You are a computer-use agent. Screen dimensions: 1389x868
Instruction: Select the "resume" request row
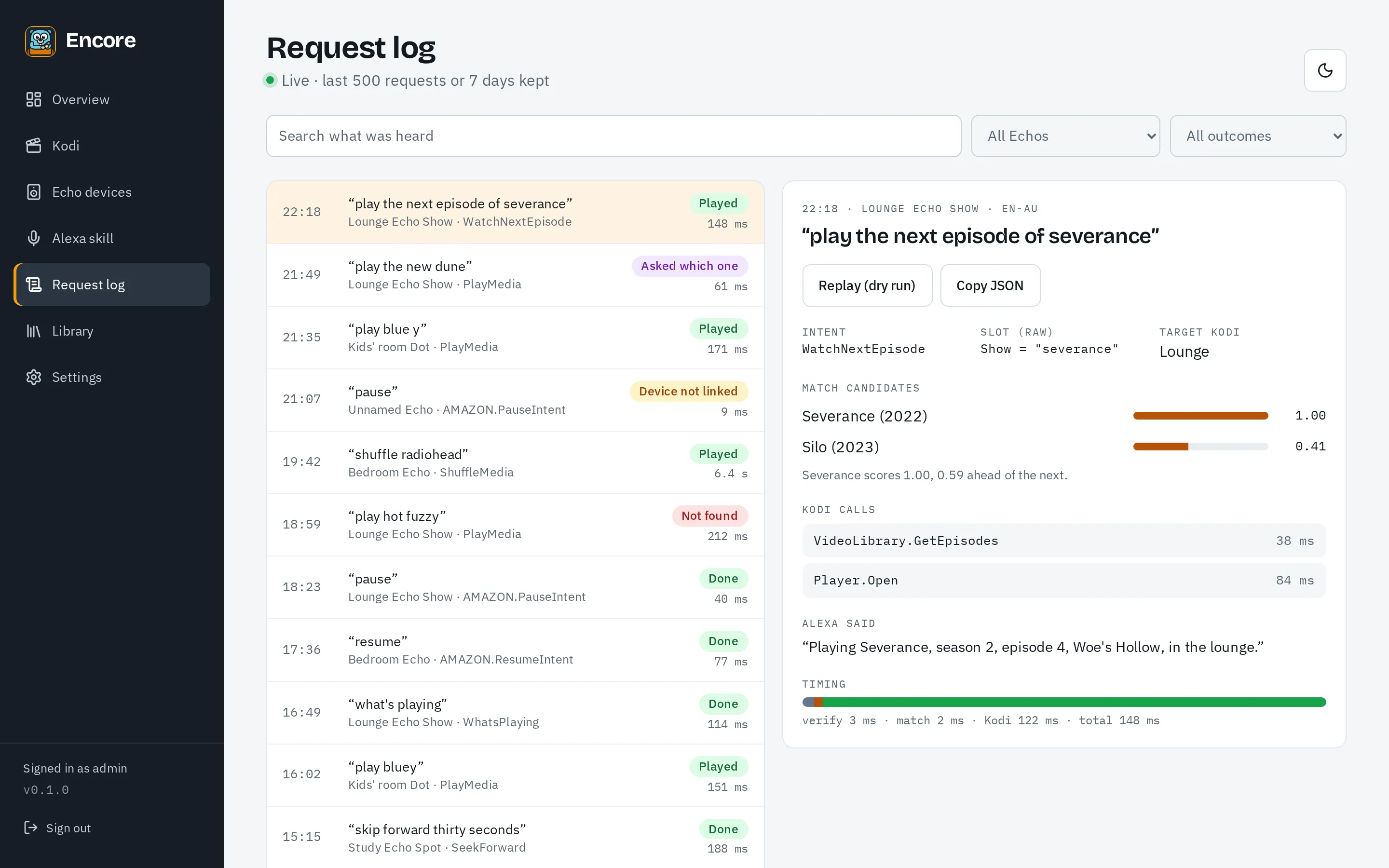(515, 650)
